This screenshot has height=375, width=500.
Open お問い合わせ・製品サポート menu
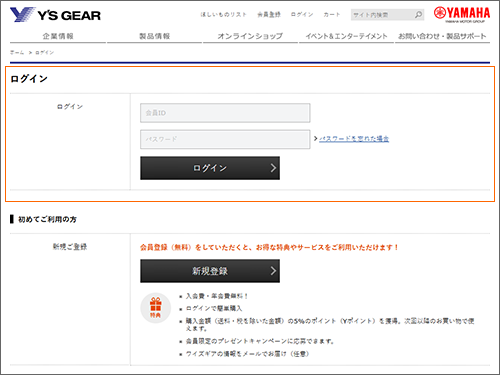(442, 36)
